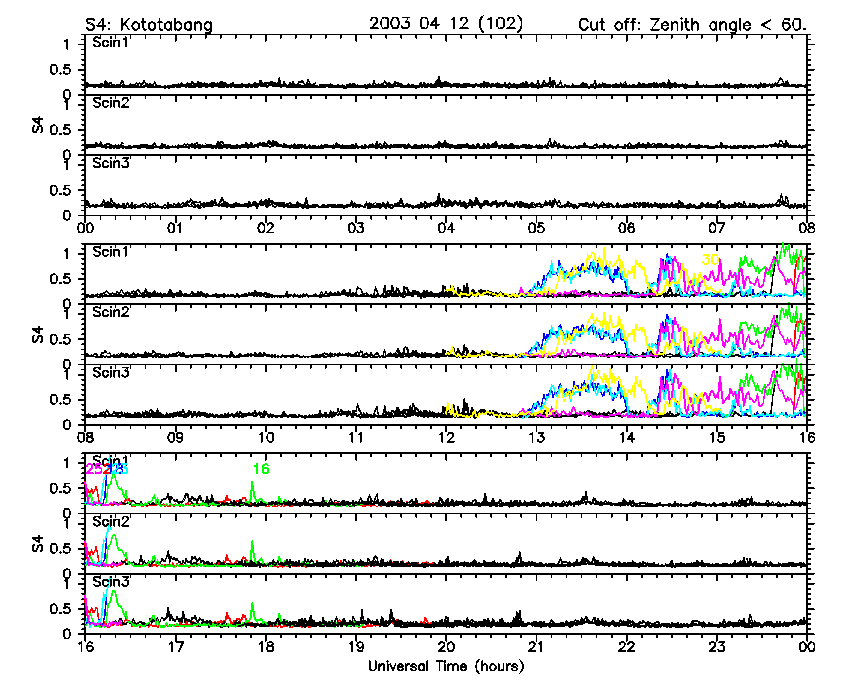Click the hour tick label "18"
This screenshot has height=680, width=850.
point(266,646)
